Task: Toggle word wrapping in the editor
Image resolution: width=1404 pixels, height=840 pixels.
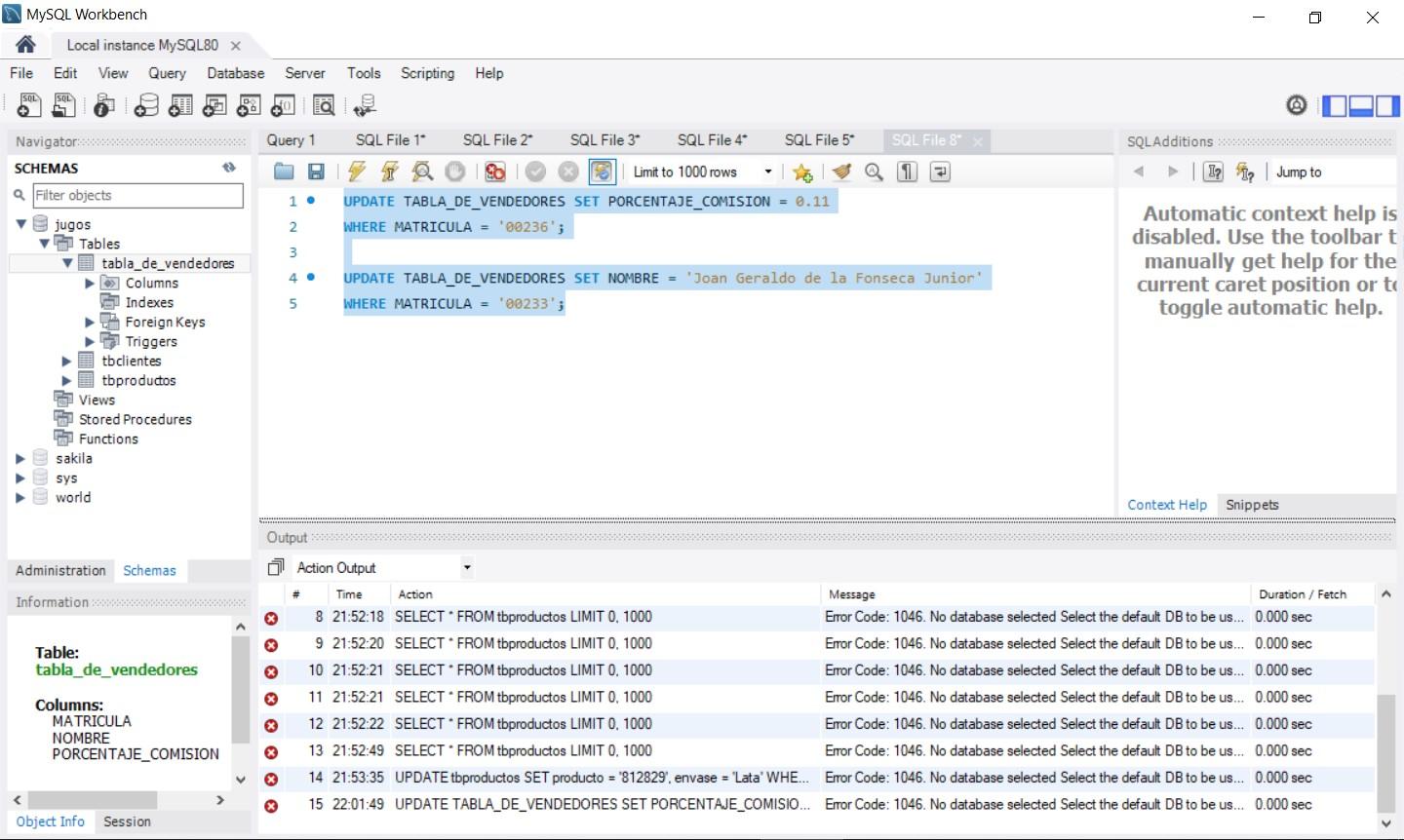Action: pos(940,172)
